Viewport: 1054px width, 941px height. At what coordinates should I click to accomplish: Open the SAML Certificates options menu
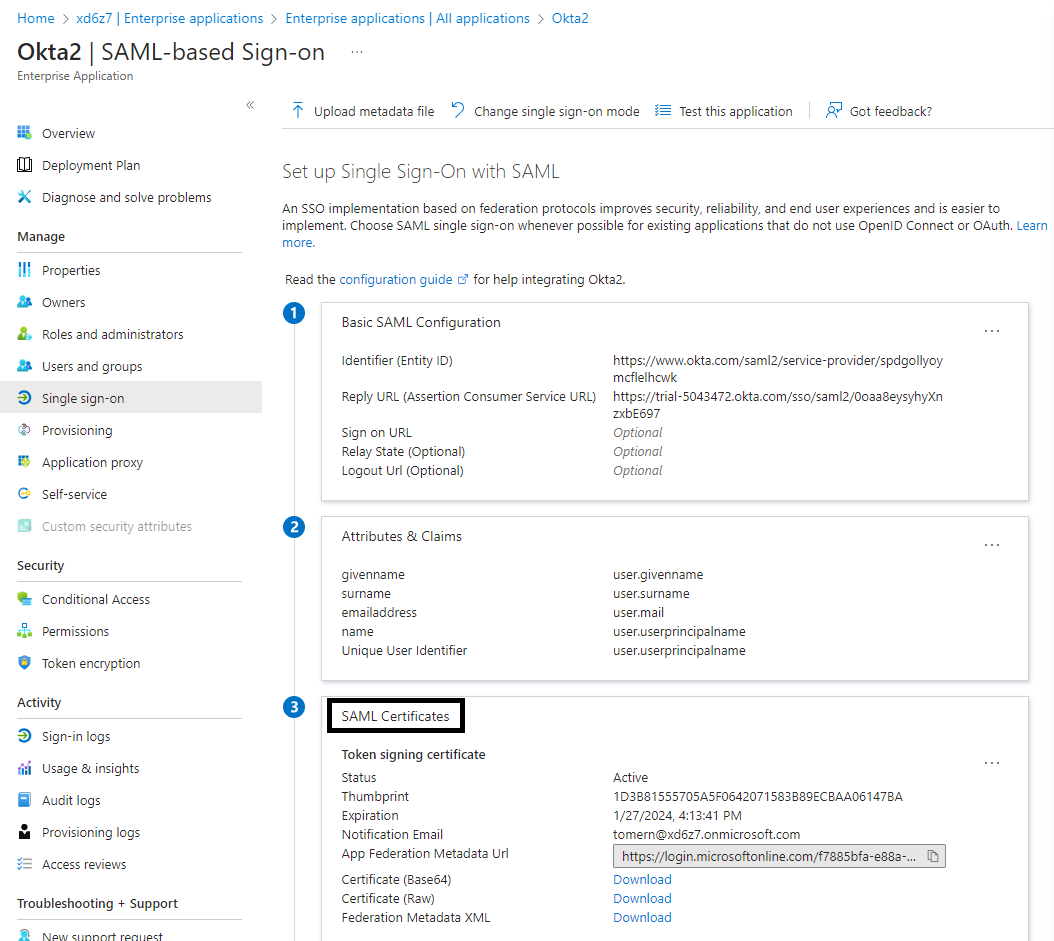click(991, 761)
